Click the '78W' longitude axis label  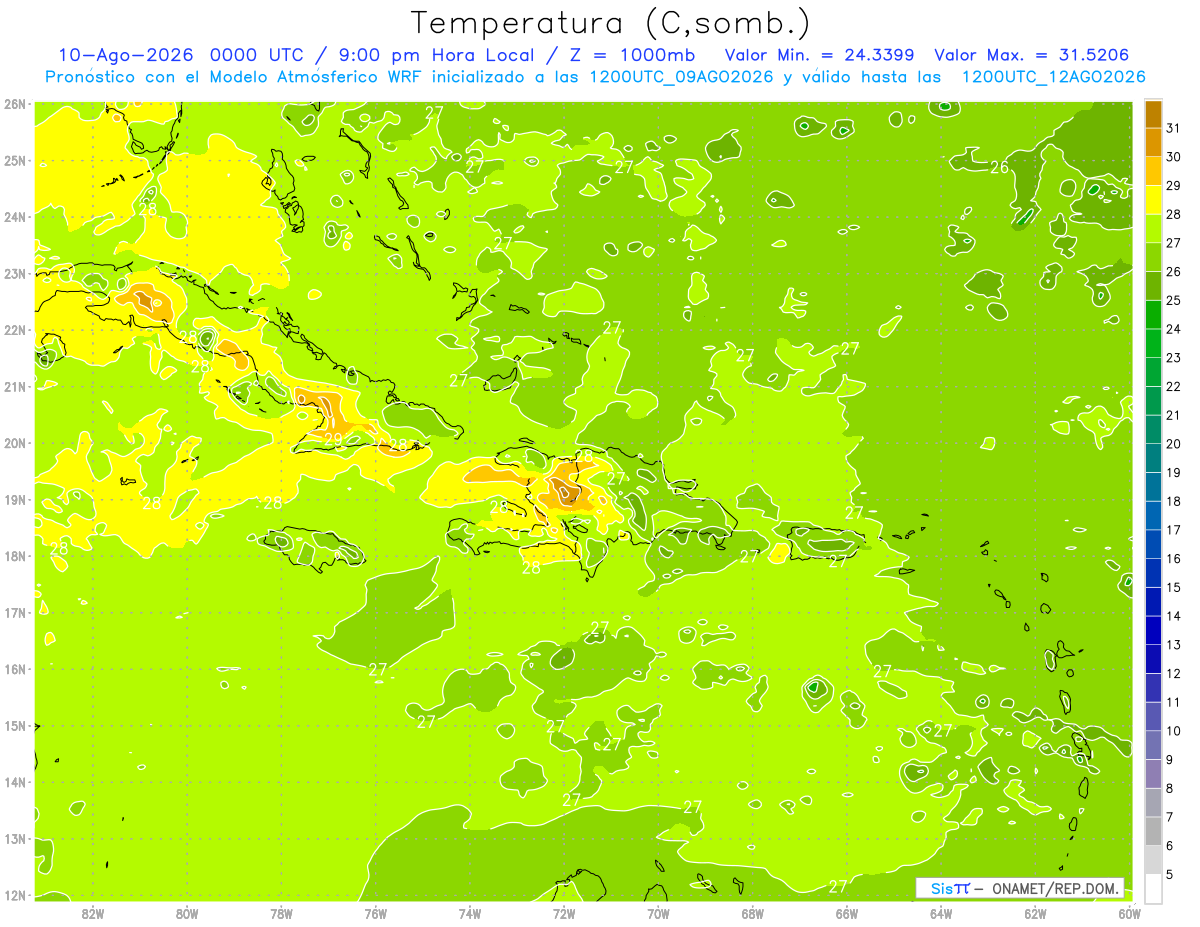(281, 913)
